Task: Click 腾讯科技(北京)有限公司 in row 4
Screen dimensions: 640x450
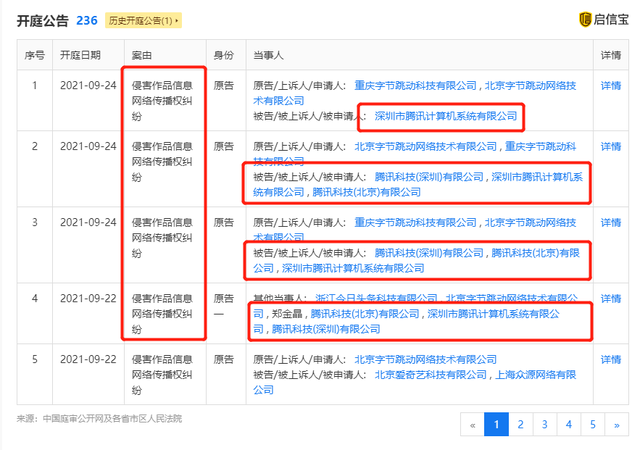Action: coord(365,314)
